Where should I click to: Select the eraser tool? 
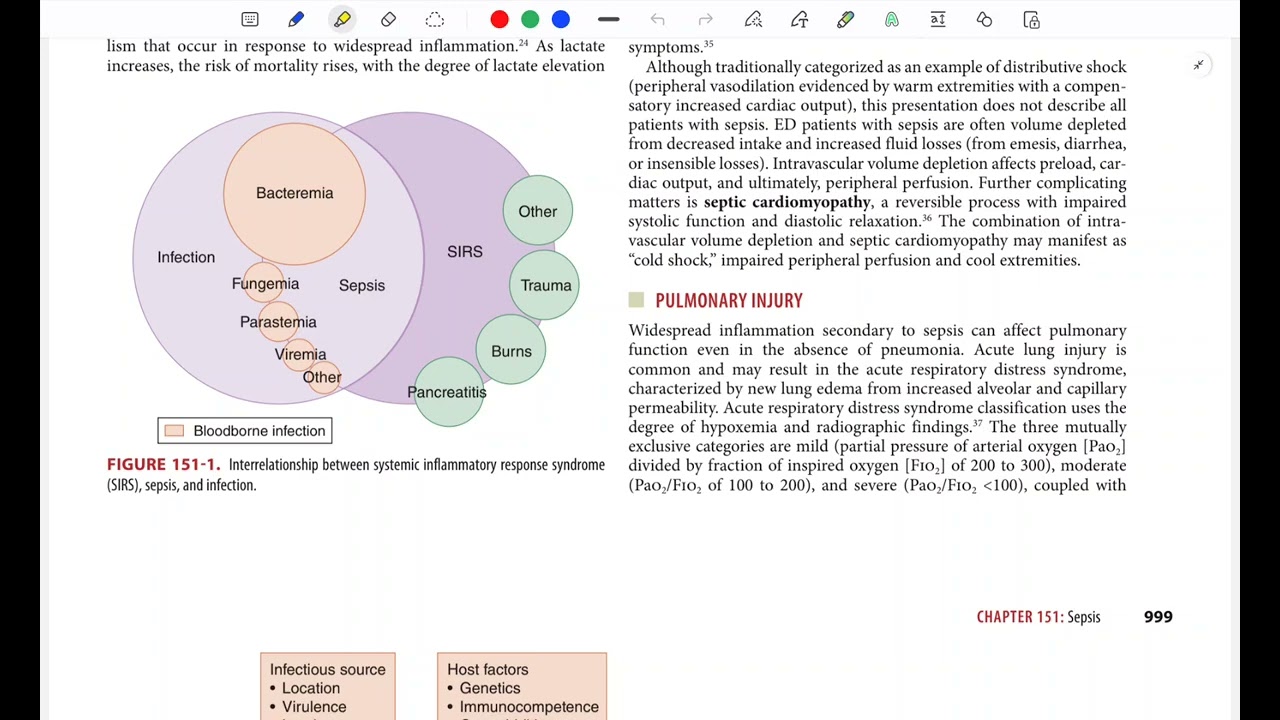(x=388, y=20)
